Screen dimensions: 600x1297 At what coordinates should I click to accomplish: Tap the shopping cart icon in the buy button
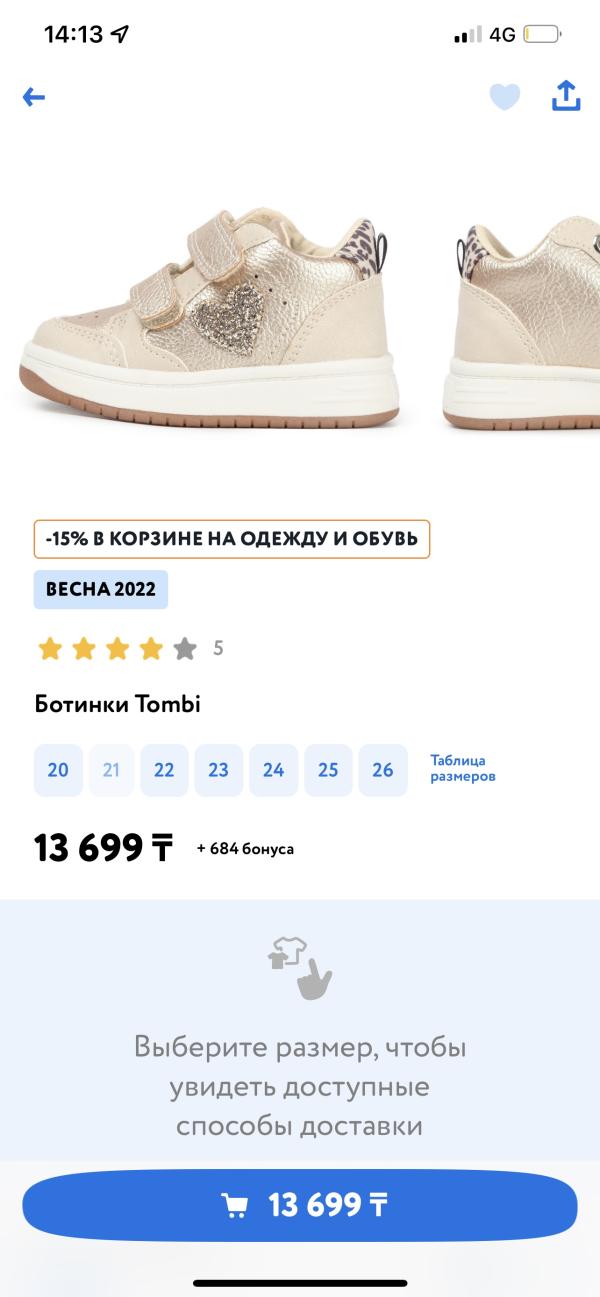pos(235,1205)
